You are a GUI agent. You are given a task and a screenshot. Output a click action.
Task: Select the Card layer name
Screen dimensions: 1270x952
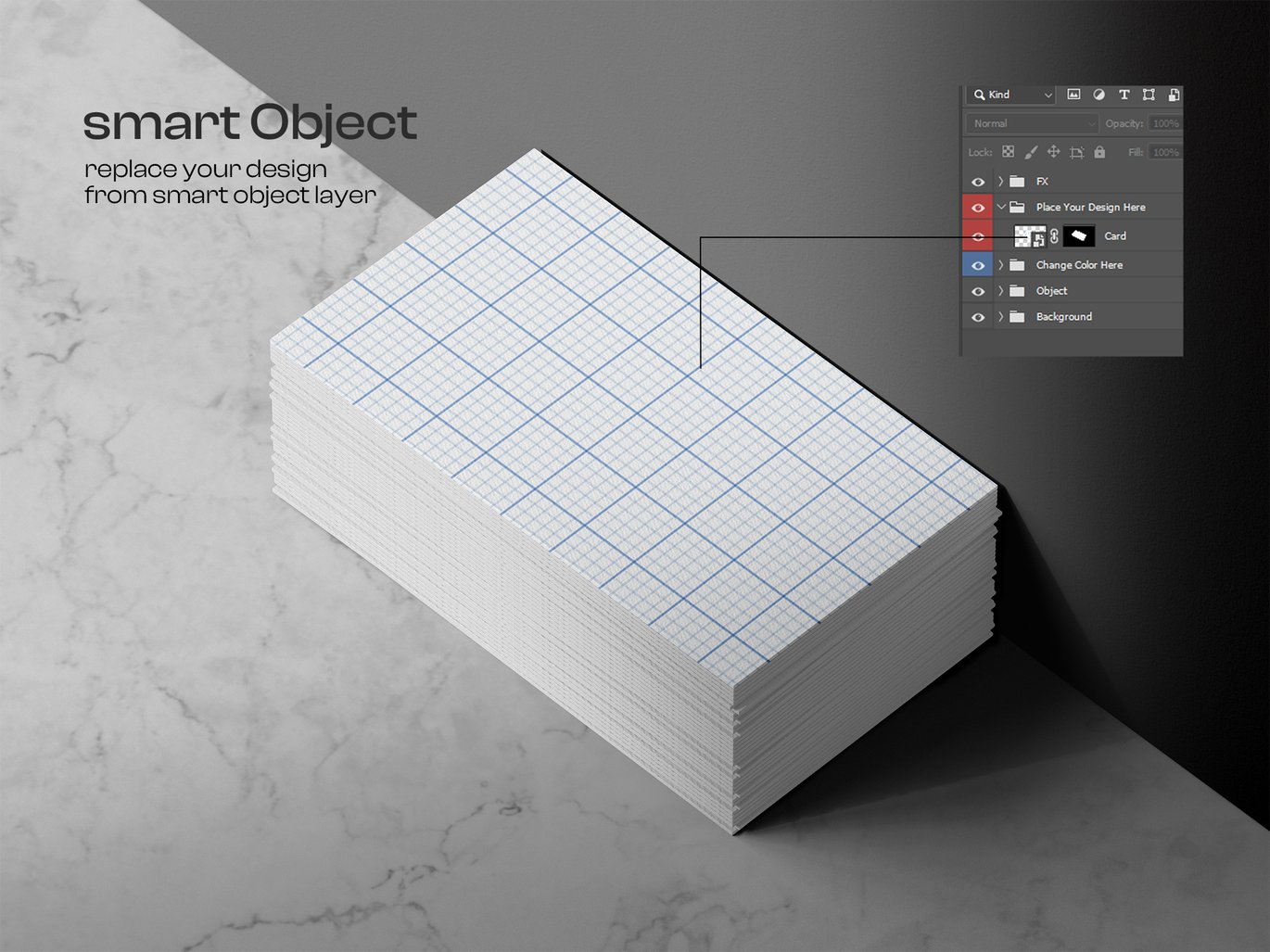click(1114, 236)
